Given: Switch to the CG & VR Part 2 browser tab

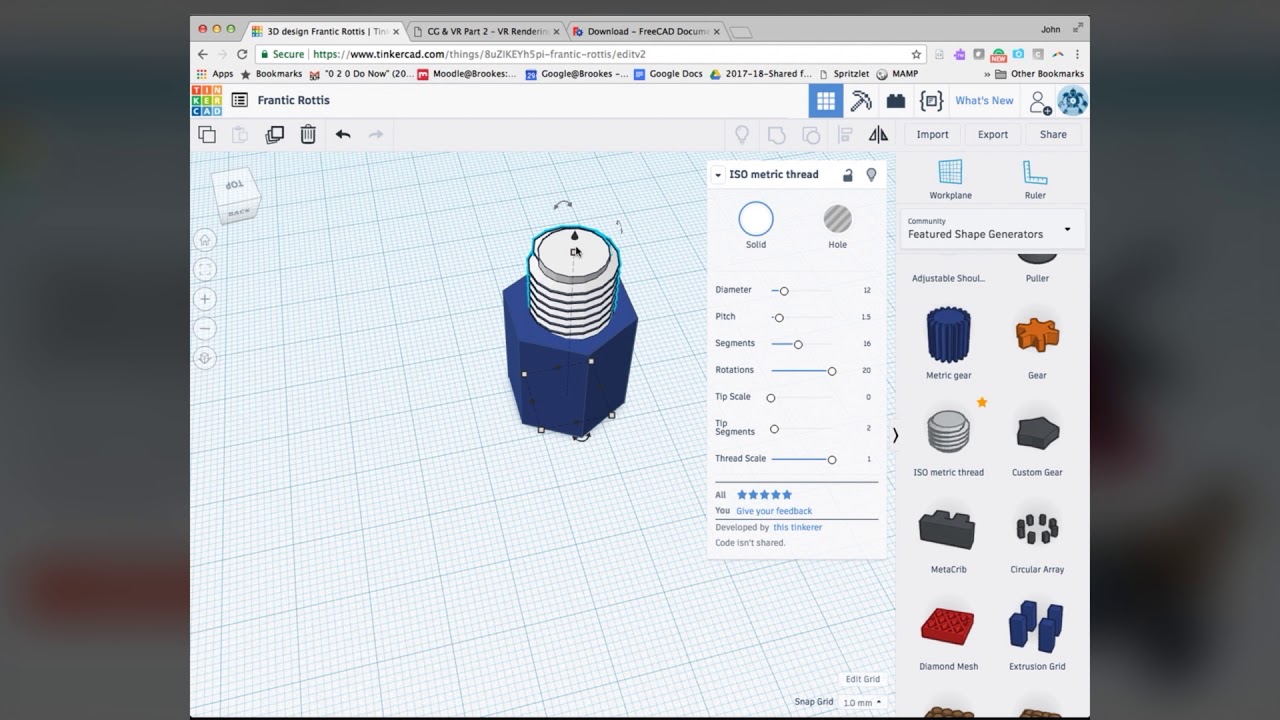Looking at the screenshot, I should (486, 31).
